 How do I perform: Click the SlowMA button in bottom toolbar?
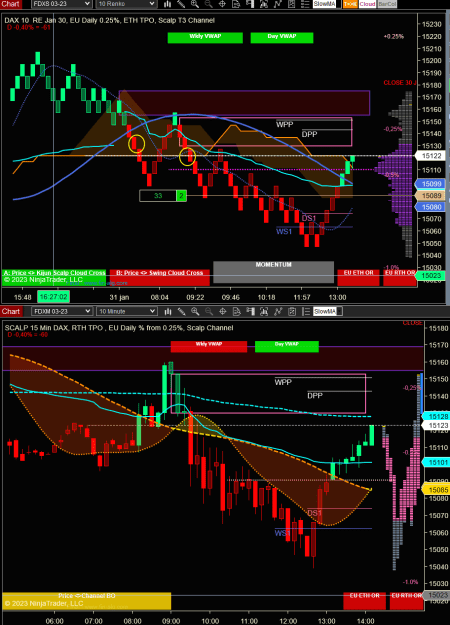pyautogui.click(x=325, y=311)
